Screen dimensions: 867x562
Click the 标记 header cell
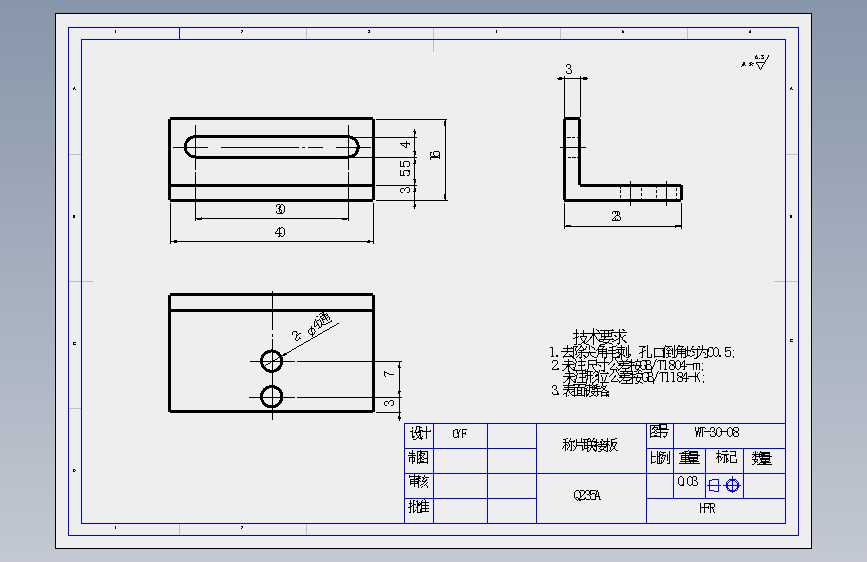click(x=725, y=459)
